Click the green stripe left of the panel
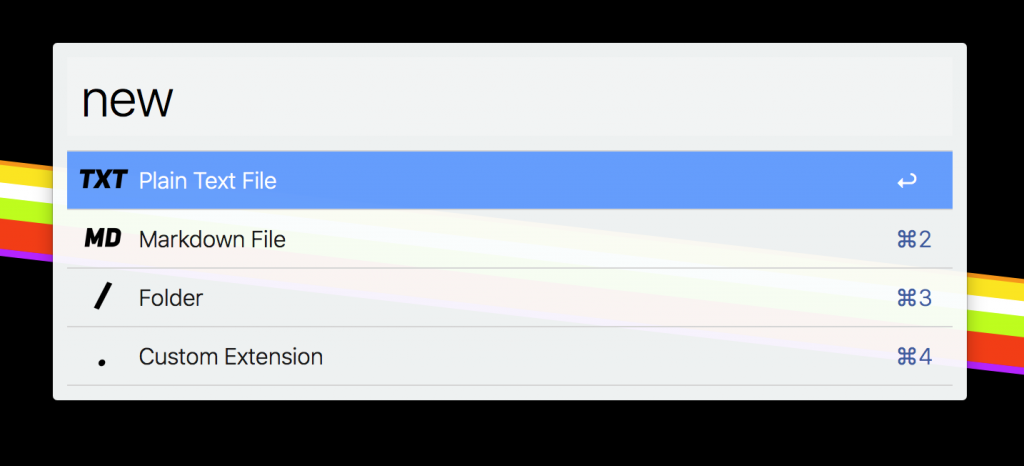Screen dimensions: 1024x466 (x=25, y=211)
